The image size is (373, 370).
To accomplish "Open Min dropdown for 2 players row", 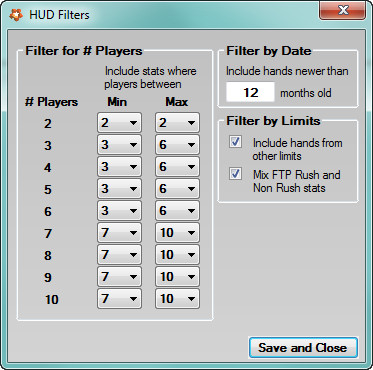I will [119, 123].
